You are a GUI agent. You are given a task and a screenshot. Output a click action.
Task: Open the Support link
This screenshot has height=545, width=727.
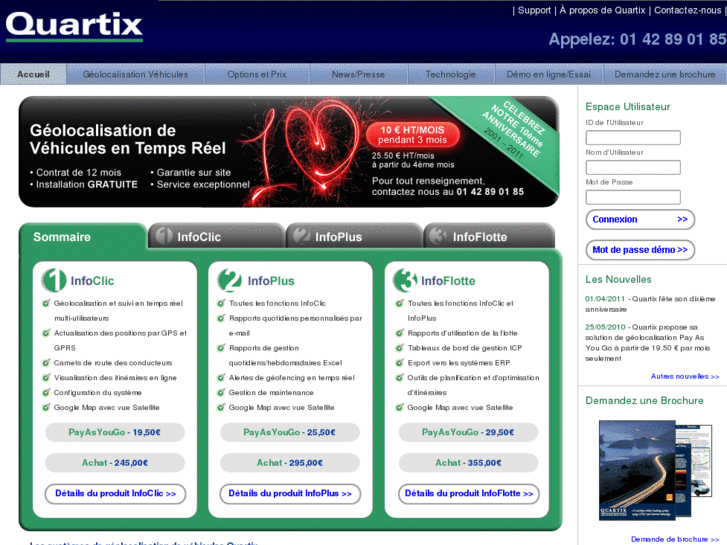[x=534, y=10]
